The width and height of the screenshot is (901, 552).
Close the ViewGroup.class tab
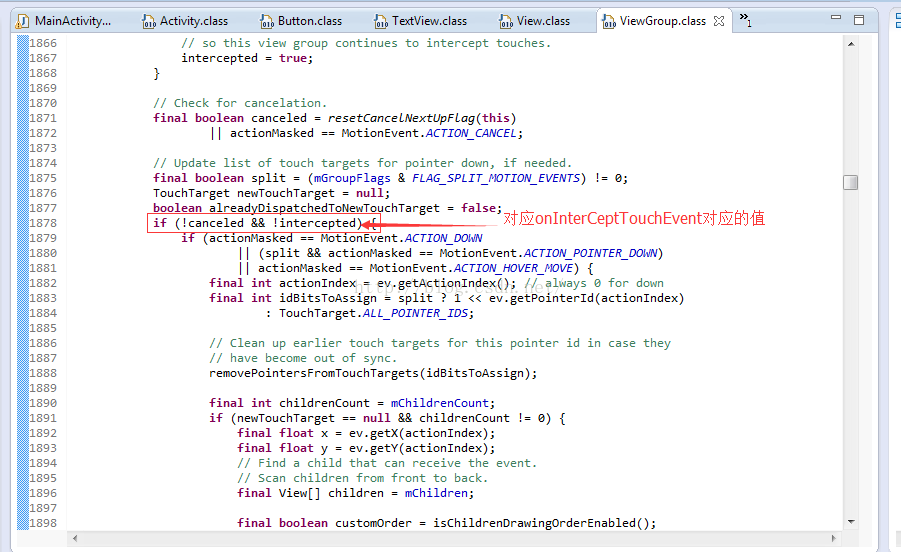point(719,20)
